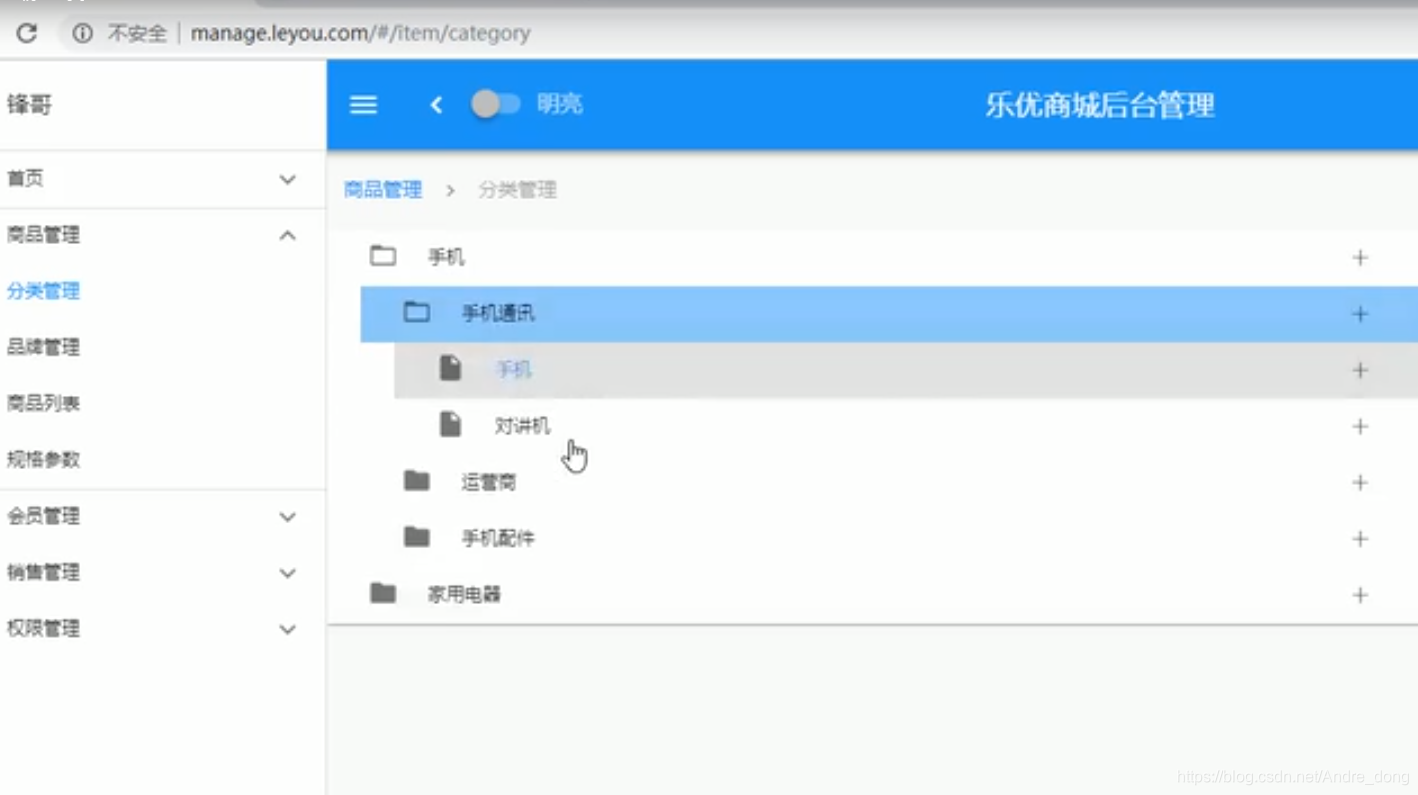The height and width of the screenshot is (795, 1418).
Task: Open 规格参数 in the sidebar
Action: [43, 459]
